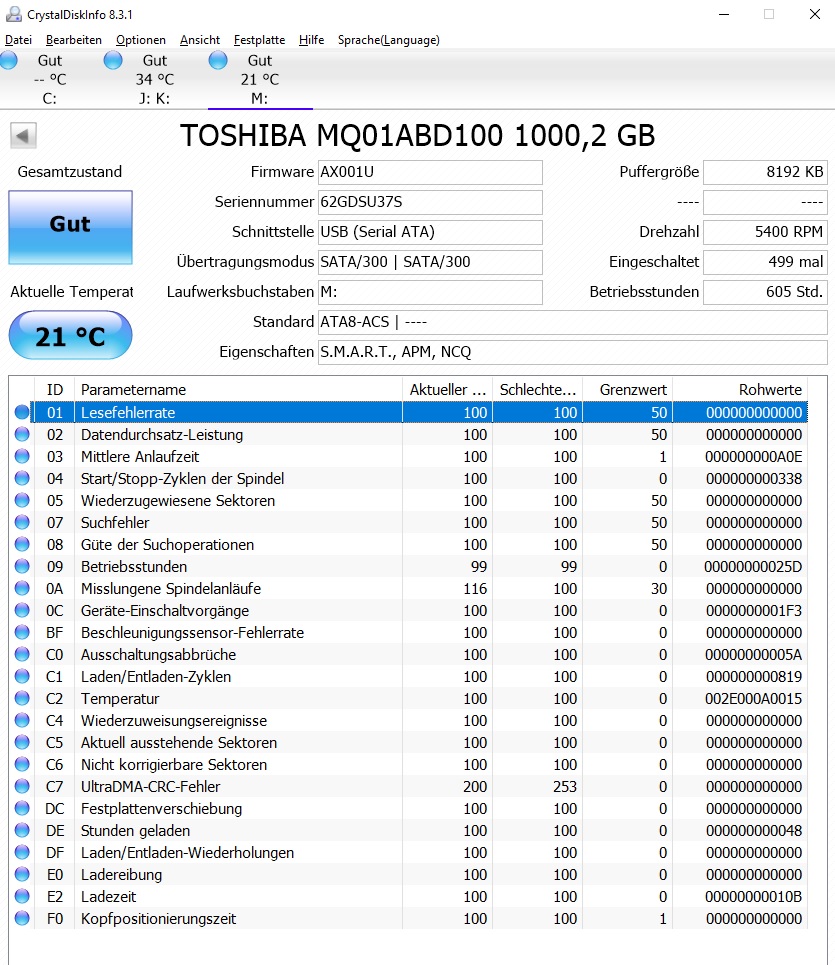Click the Gut health status button
Viewport: 835px width, 965px height.
click(x=70, y=227)
